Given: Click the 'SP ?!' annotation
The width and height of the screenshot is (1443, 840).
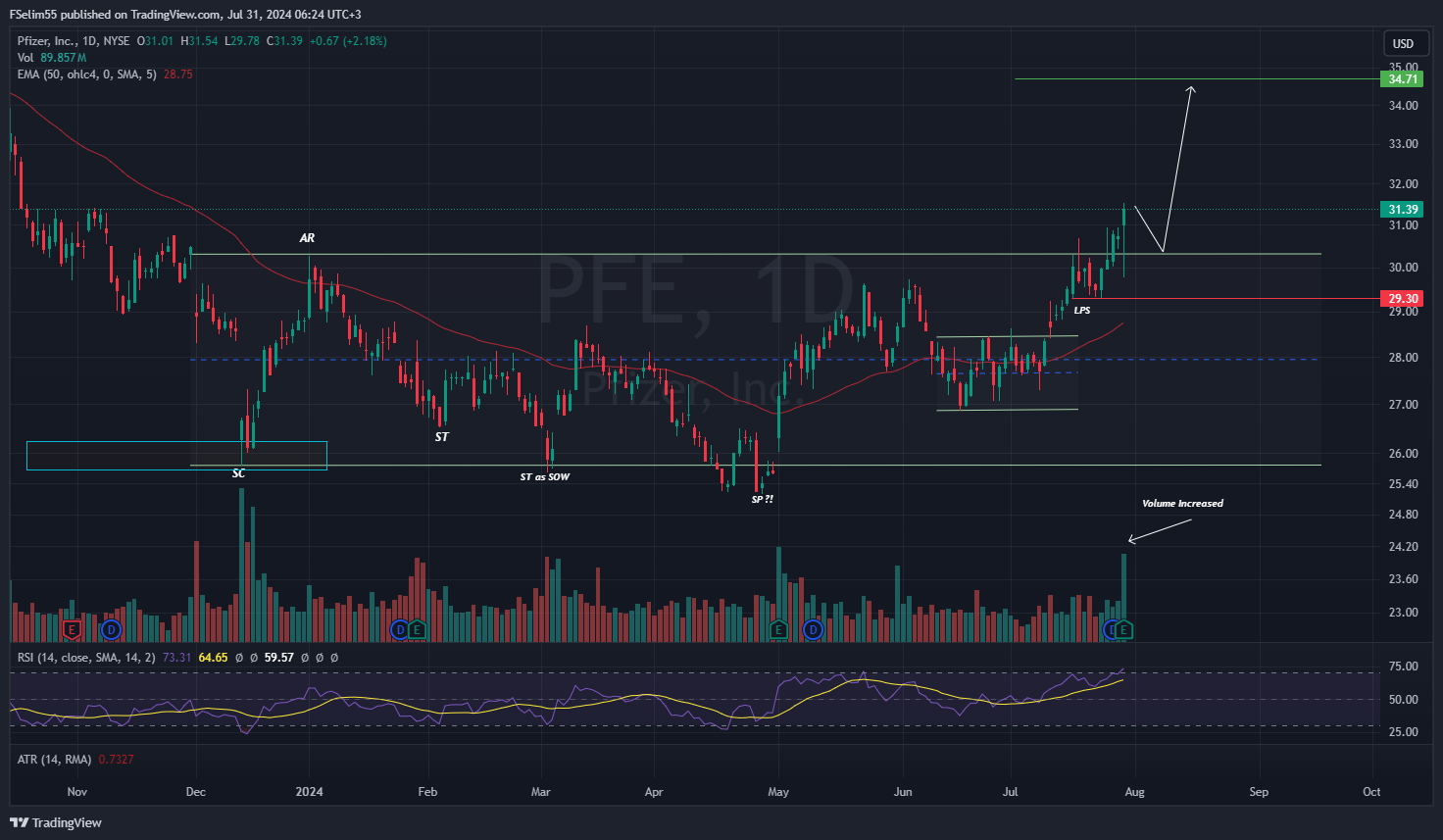Looking at the screenshot, I should point(762,500).
